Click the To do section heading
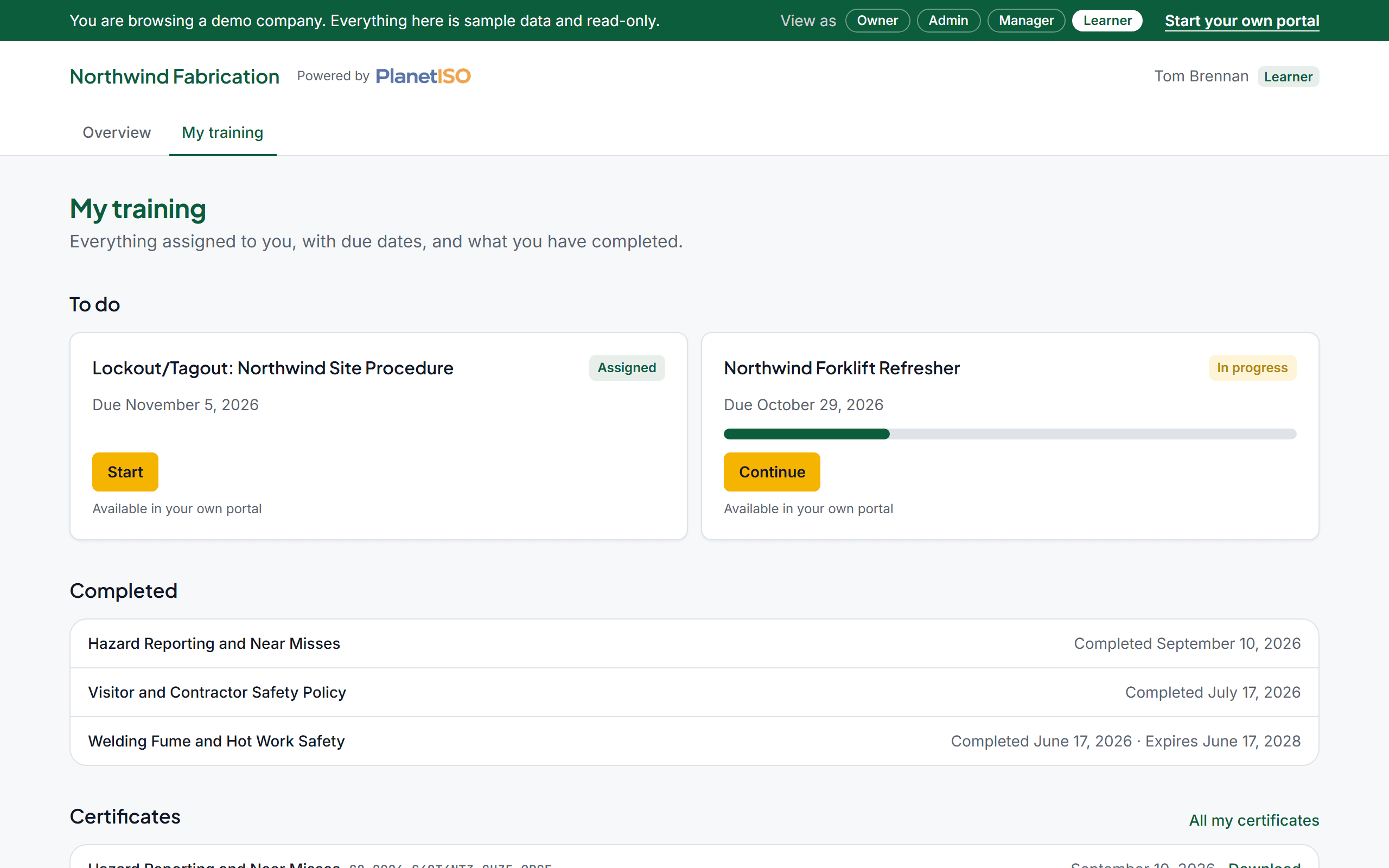This screenshot has width=1389, height=868. pyautogui.click(x=95, y=304)
